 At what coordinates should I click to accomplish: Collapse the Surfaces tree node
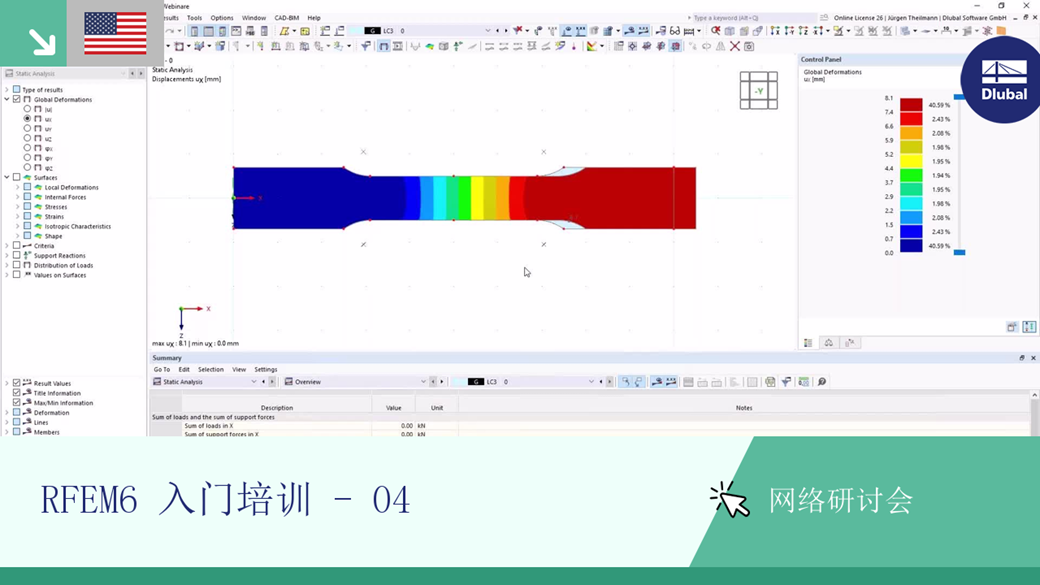[x=7, y=177]
